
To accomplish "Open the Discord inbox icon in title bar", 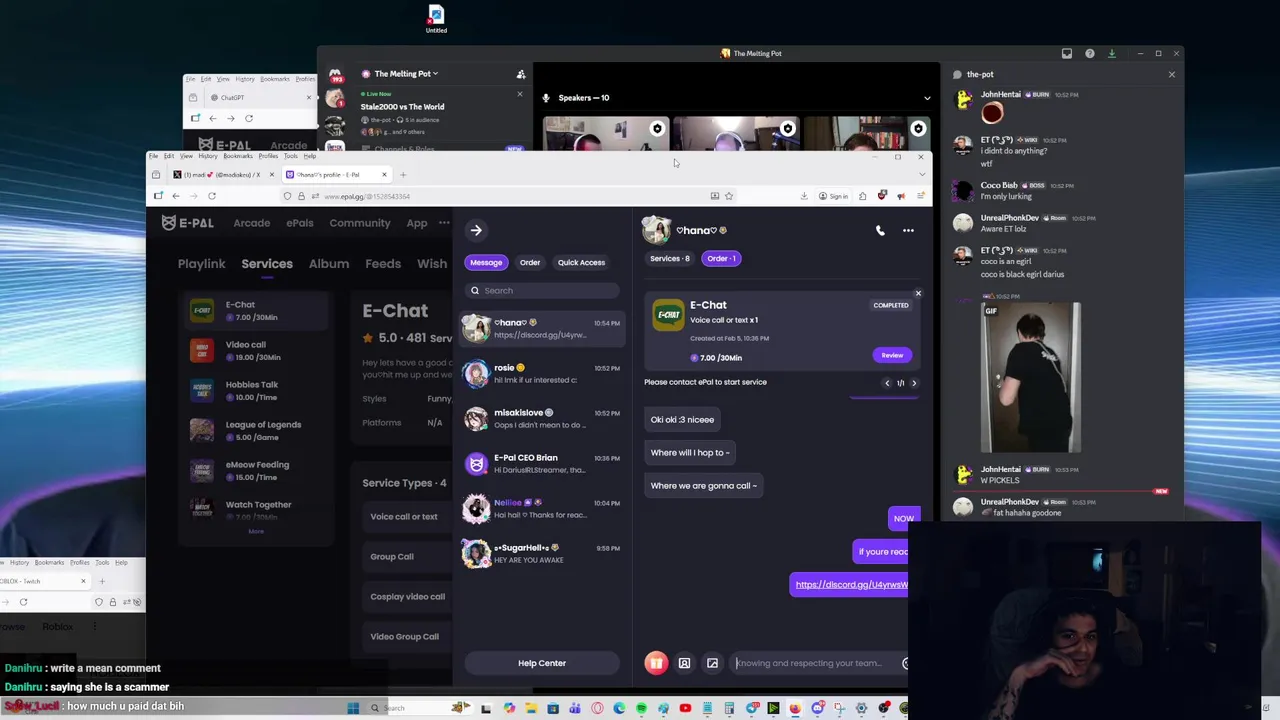I will 1067,53.
